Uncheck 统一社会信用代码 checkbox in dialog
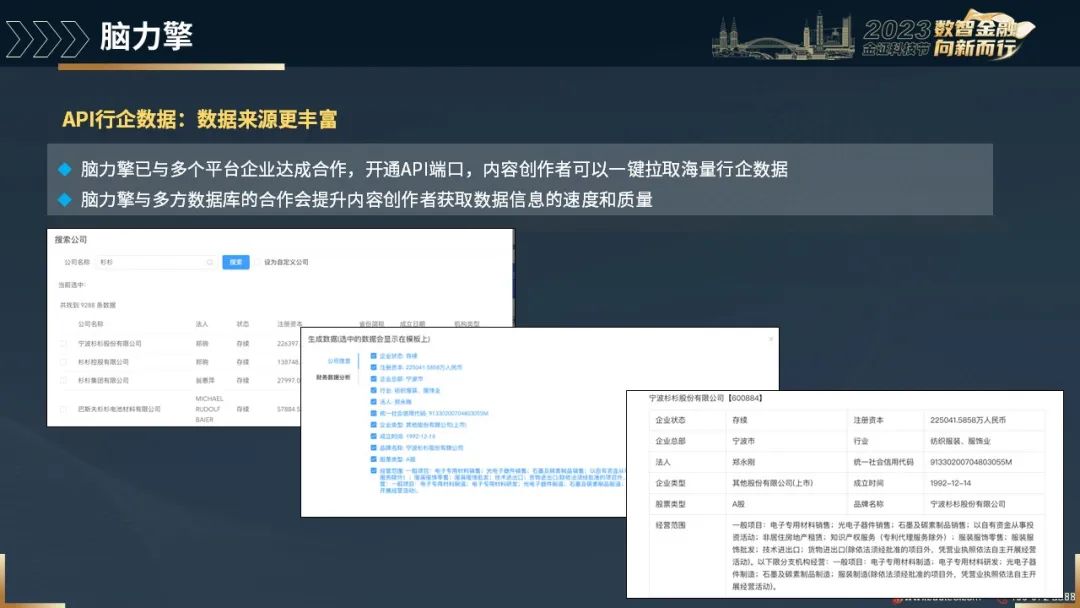 coord(373,413)
